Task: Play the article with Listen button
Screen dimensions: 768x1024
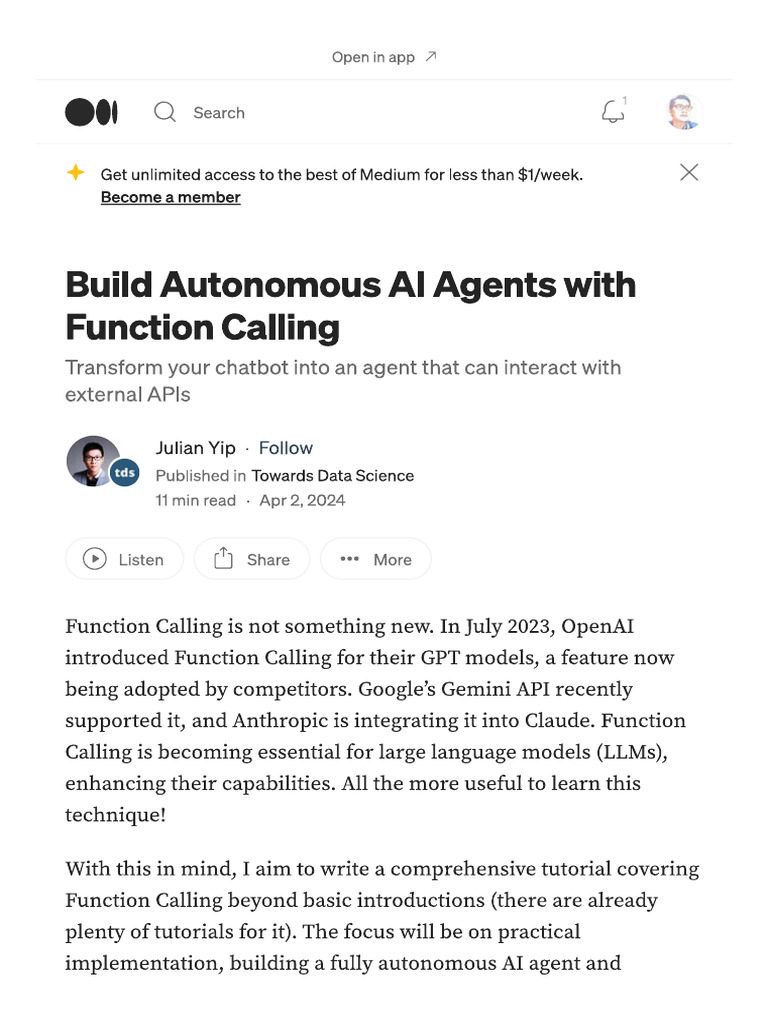Action: coord(124,560)
